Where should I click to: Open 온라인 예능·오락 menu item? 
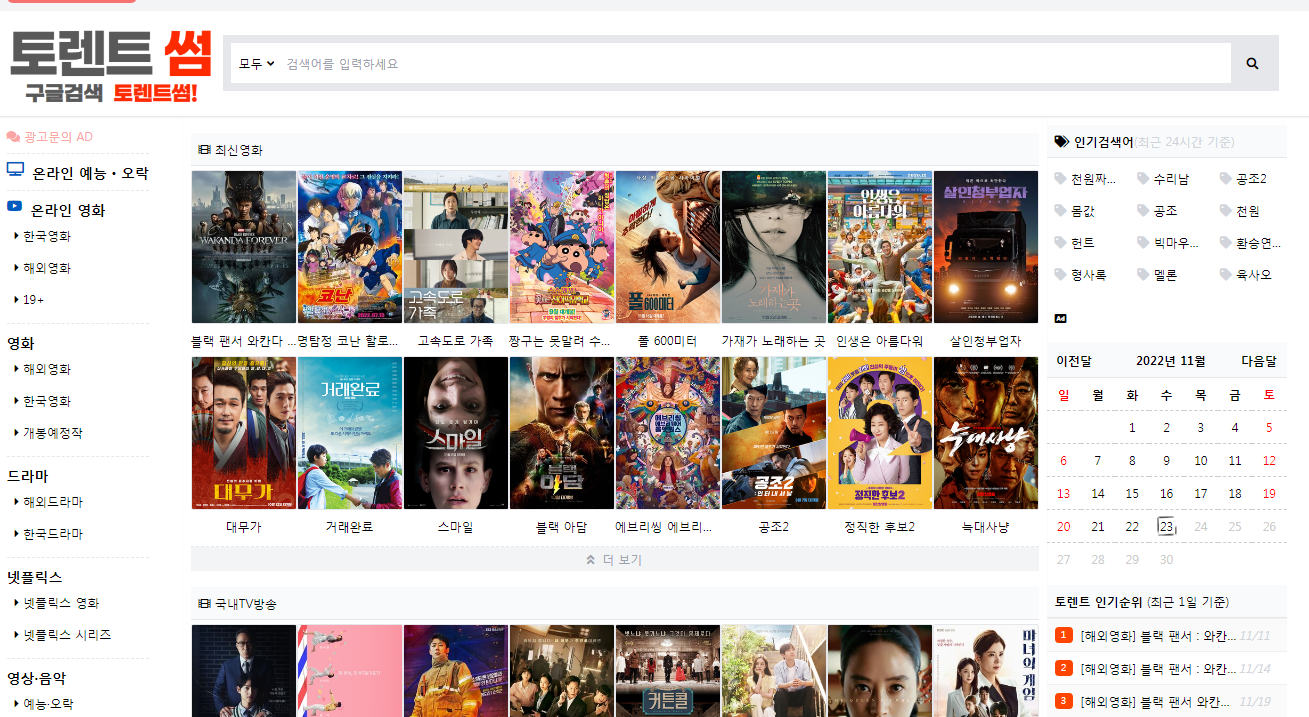[x=90, y=173]
